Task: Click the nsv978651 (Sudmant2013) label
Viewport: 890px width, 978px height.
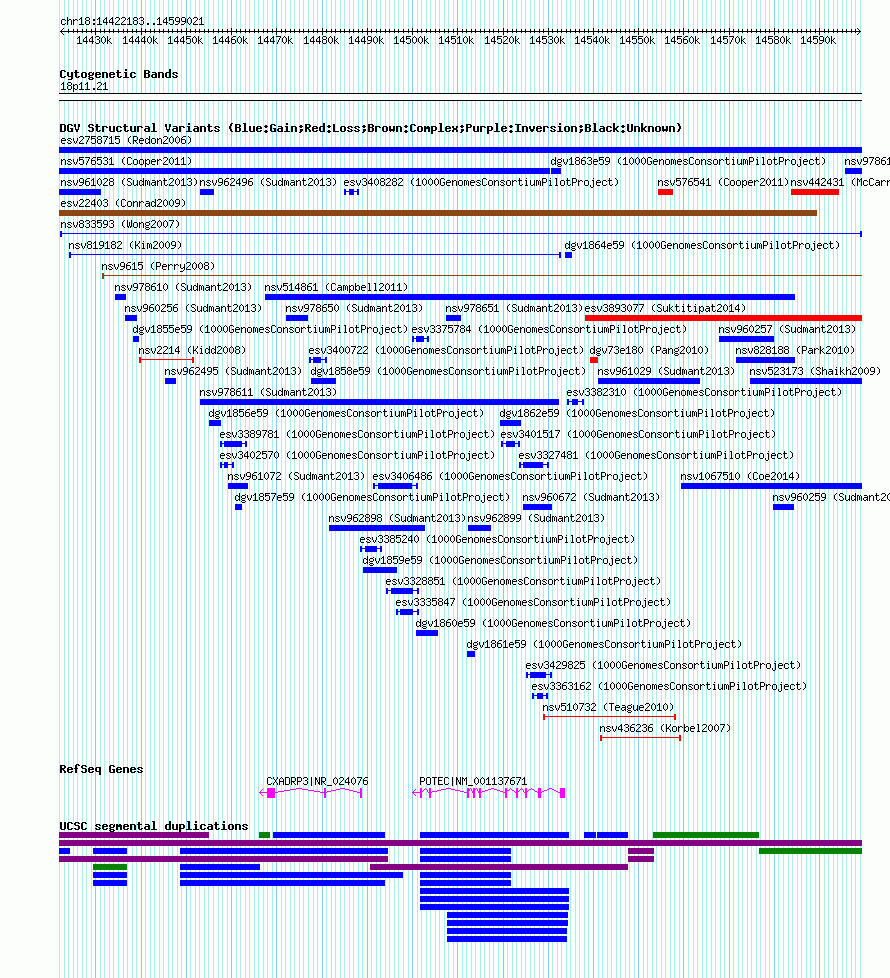Action: click(514, 309)
